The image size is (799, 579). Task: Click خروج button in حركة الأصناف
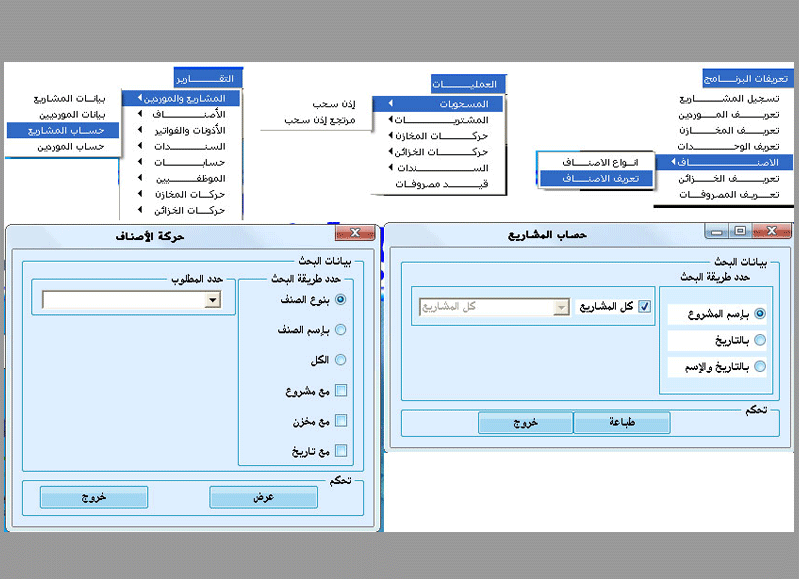[94, 497]
